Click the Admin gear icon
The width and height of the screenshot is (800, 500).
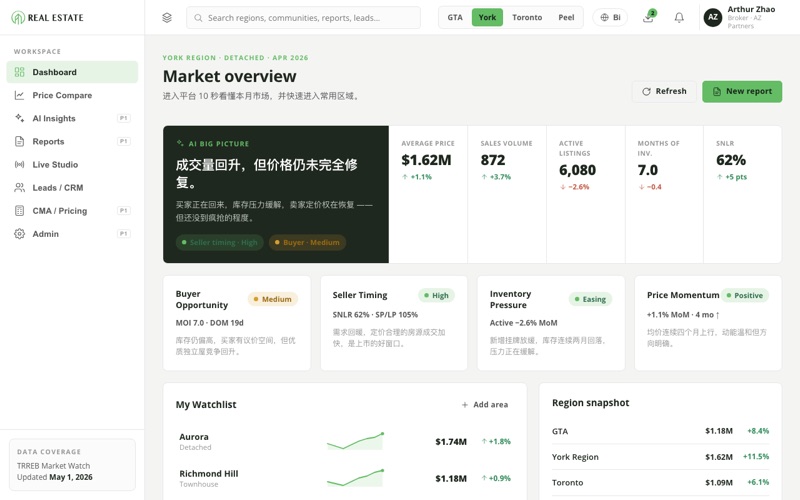[19, 234]
